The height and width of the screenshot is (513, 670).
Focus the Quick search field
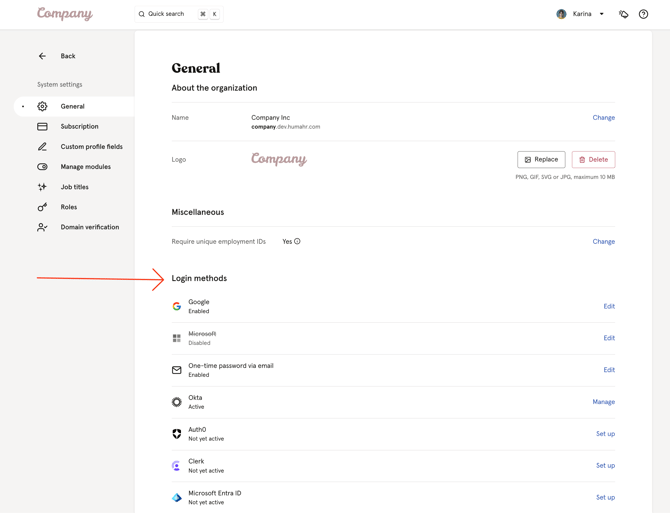[179, 14]
